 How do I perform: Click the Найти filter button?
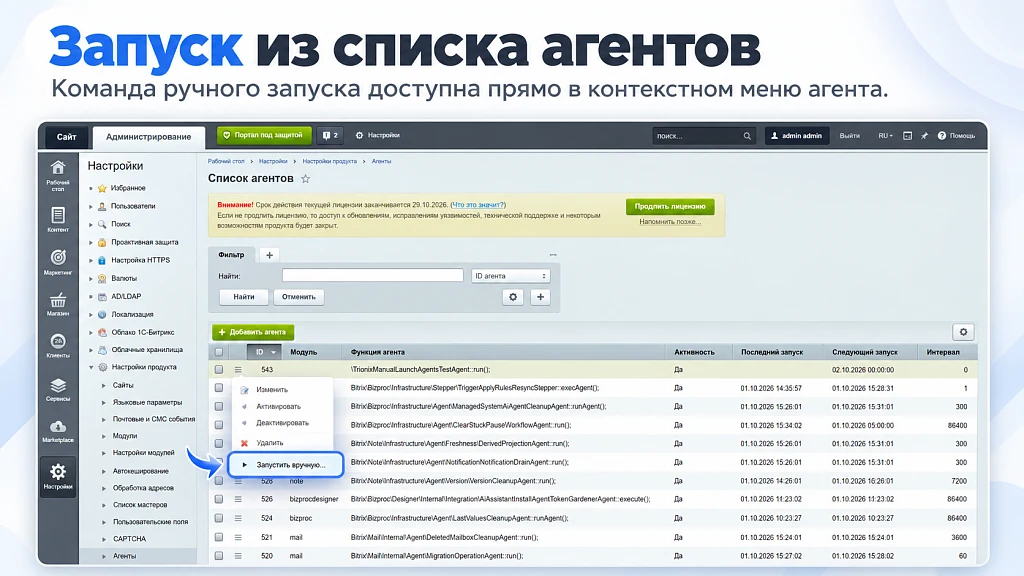tap(244, 297)
